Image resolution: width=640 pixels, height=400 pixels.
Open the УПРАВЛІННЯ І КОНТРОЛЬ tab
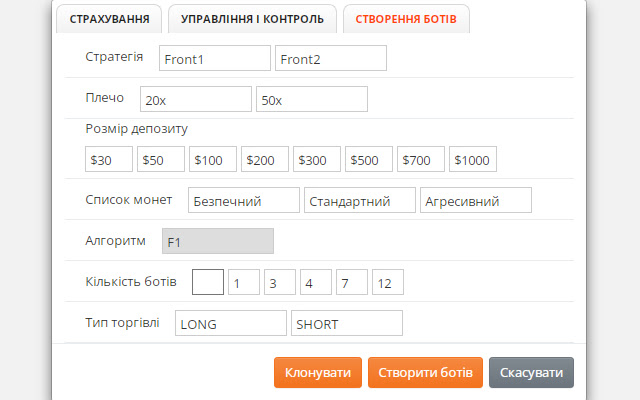[252, 19]
